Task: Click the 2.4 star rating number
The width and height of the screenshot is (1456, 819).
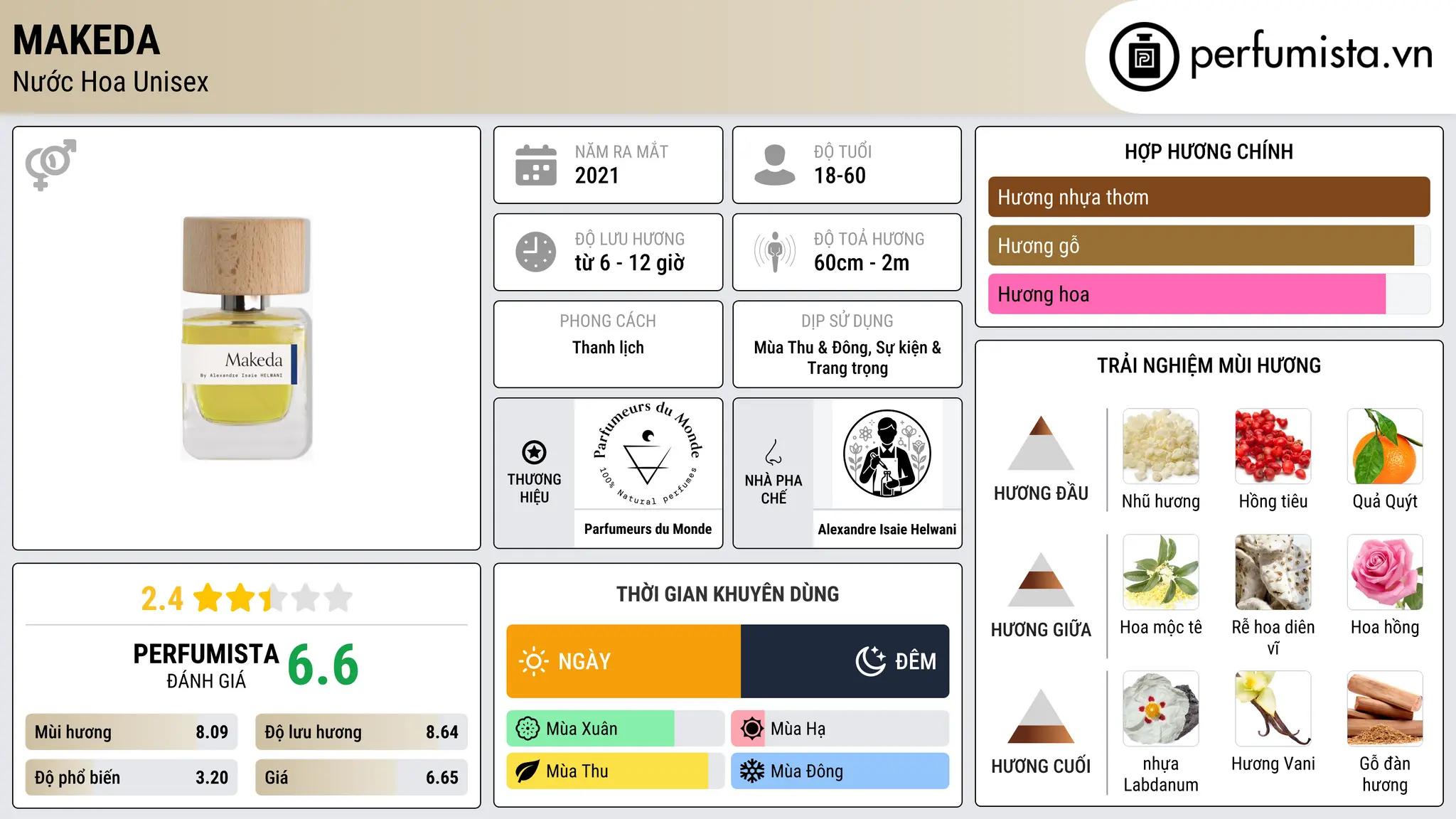Action: 161,599
